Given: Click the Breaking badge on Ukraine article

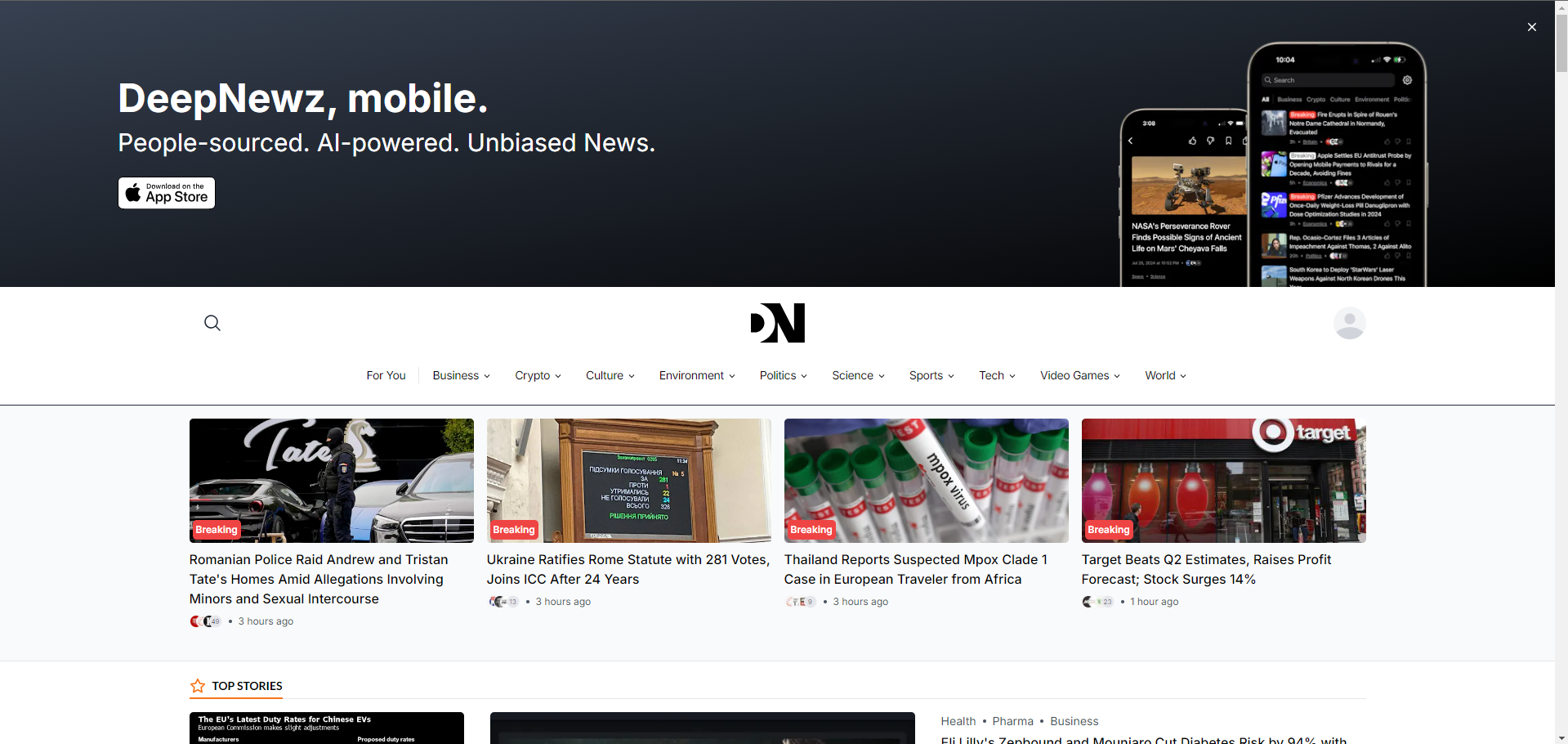Looking at the screenshot, I should coord(514,530).
